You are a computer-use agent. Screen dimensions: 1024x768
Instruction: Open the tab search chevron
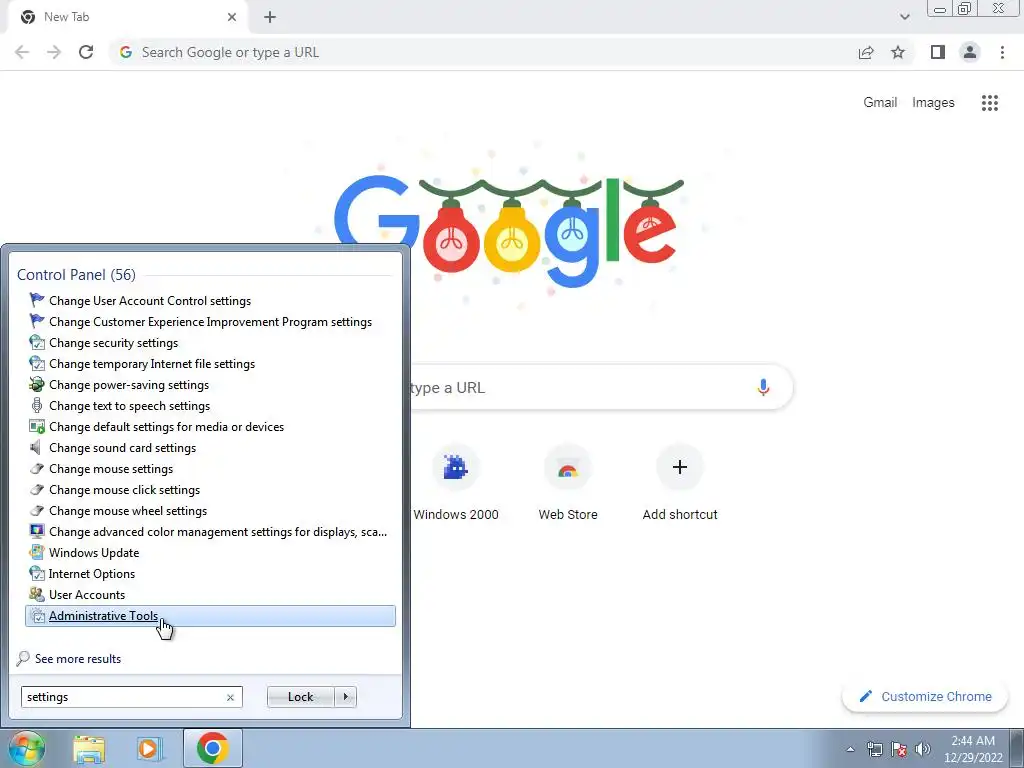(x=904, y=17)
